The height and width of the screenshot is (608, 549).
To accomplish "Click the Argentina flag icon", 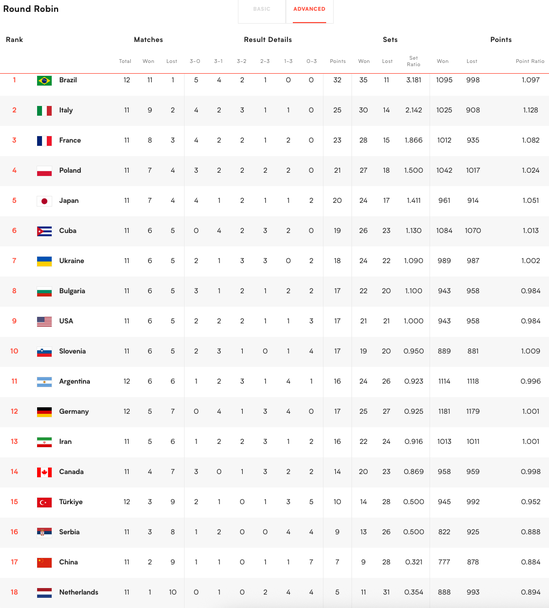I will tap(44, 382).
